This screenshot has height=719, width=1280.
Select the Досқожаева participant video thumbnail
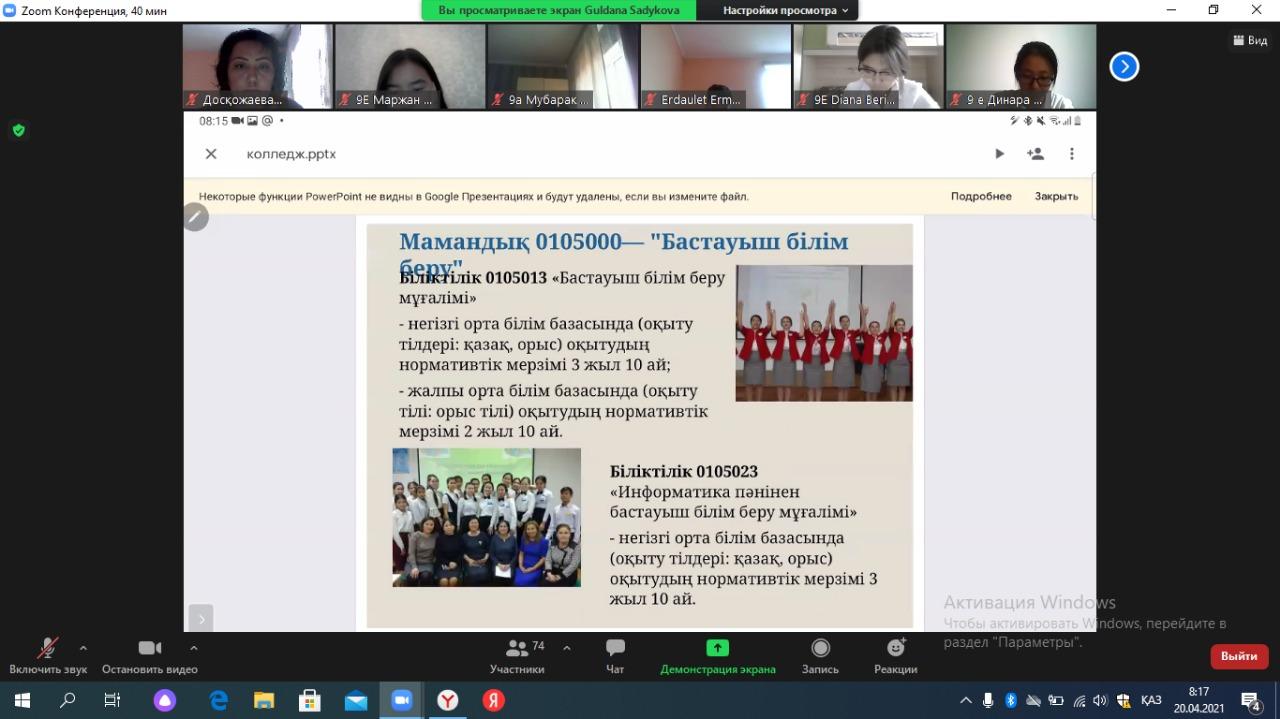tap(257, 66)
